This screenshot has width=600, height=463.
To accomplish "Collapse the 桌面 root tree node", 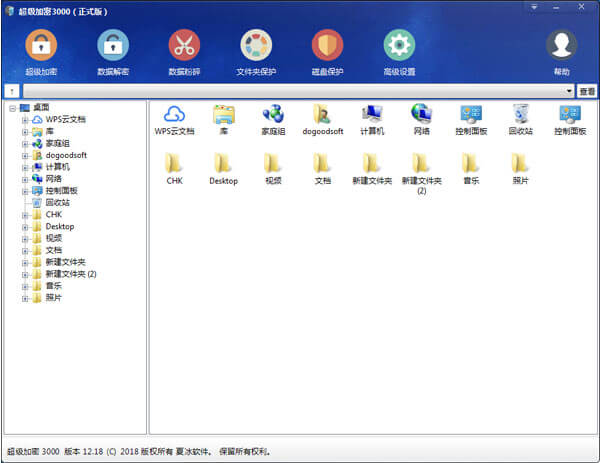I will 12,108.
